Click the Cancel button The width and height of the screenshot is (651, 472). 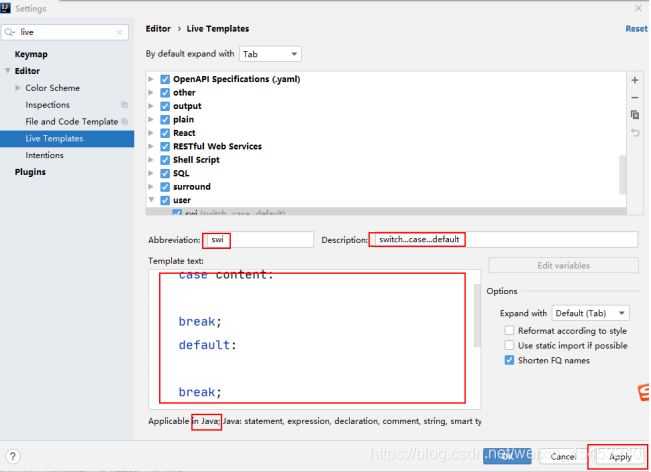coord(563,457)
